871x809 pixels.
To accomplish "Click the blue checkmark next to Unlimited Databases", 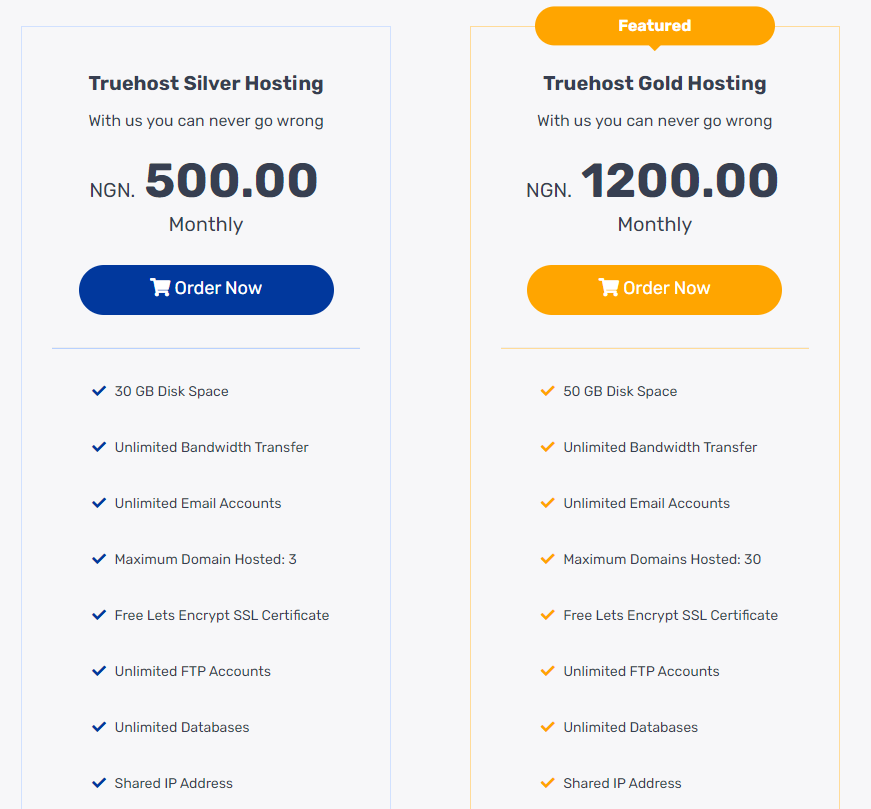I will [99, 727].
